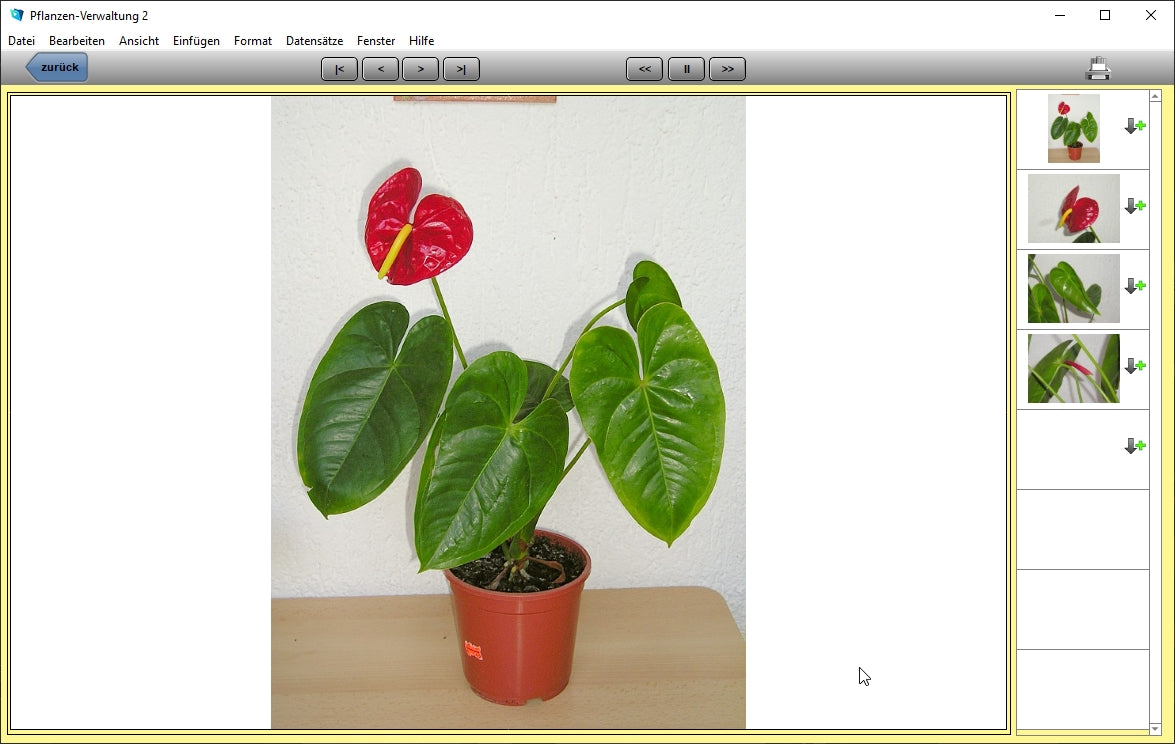Viewport: 1175px width, 744px height.
Task: Open the Einfügen menu
Action: coord(196,41)
